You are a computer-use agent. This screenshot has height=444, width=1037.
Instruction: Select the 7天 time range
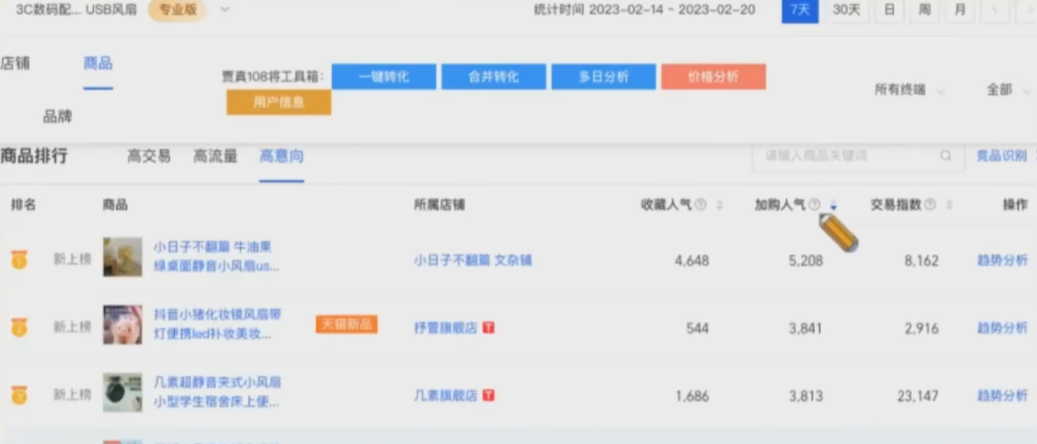click(x=799, y=10)
